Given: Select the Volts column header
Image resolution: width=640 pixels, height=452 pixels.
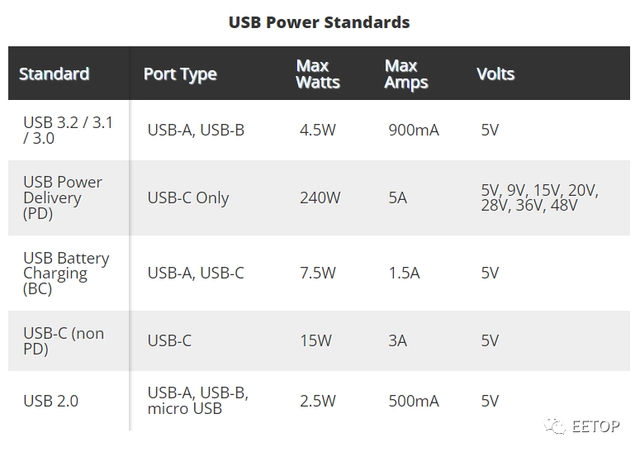Looking at the screenshot, I should (496, 74).
